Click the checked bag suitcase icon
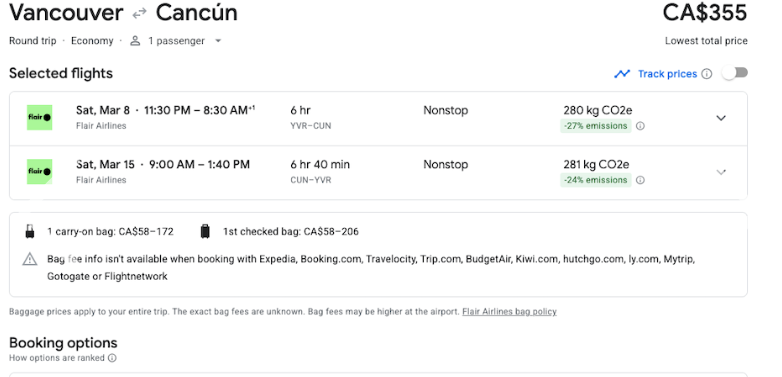Viewport: 782px width, 377px height. coord(205,231)
